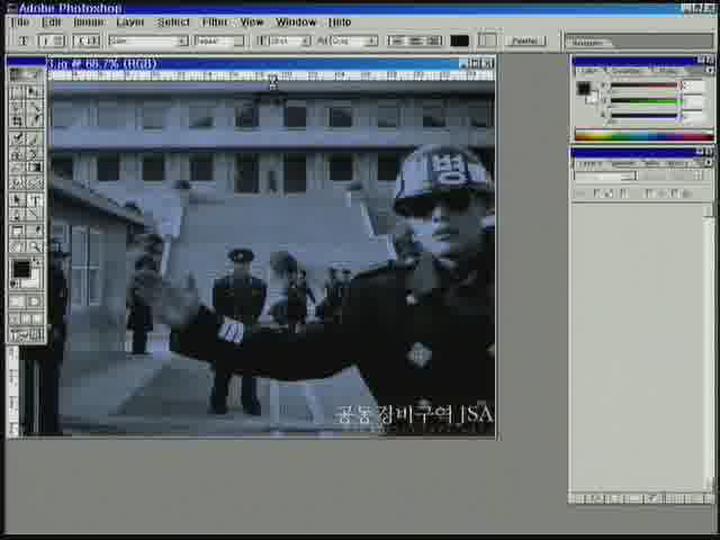Image resolution: width=720 pixels, height=540 pixels.
Task: Click the green G slider in Color palette
Action: click(x=644, y=101)
